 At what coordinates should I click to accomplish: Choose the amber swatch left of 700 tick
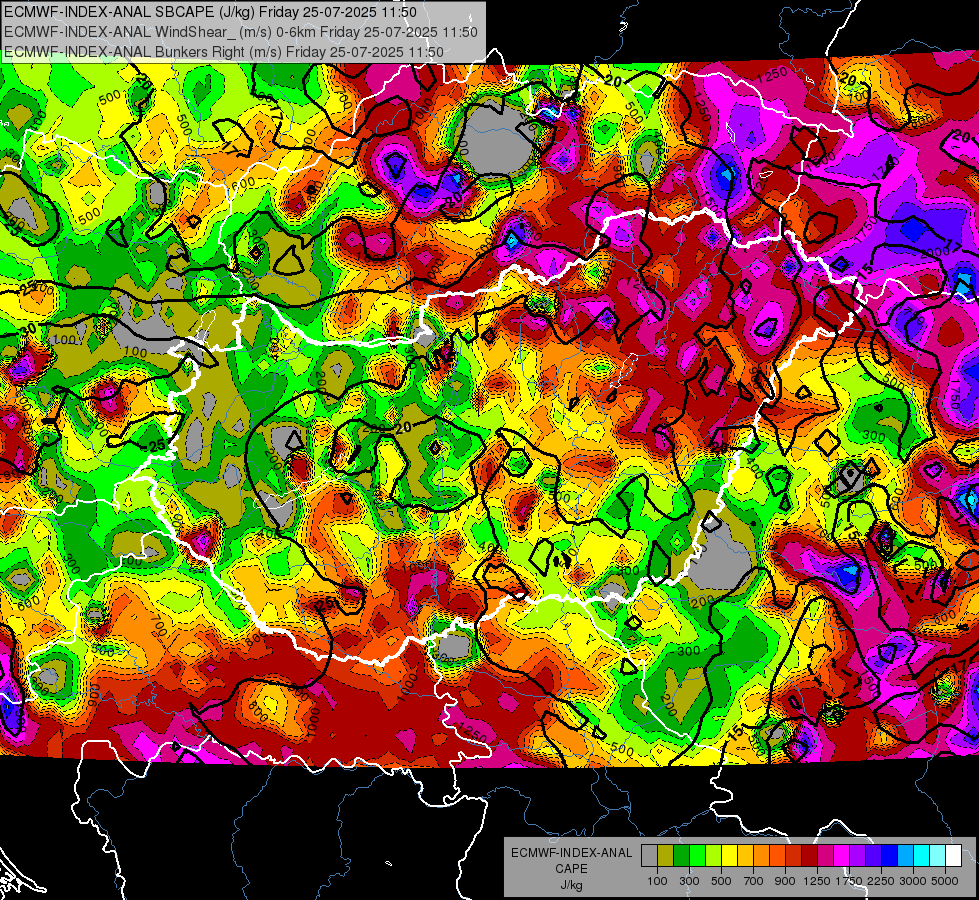click(x=745, y=856)
